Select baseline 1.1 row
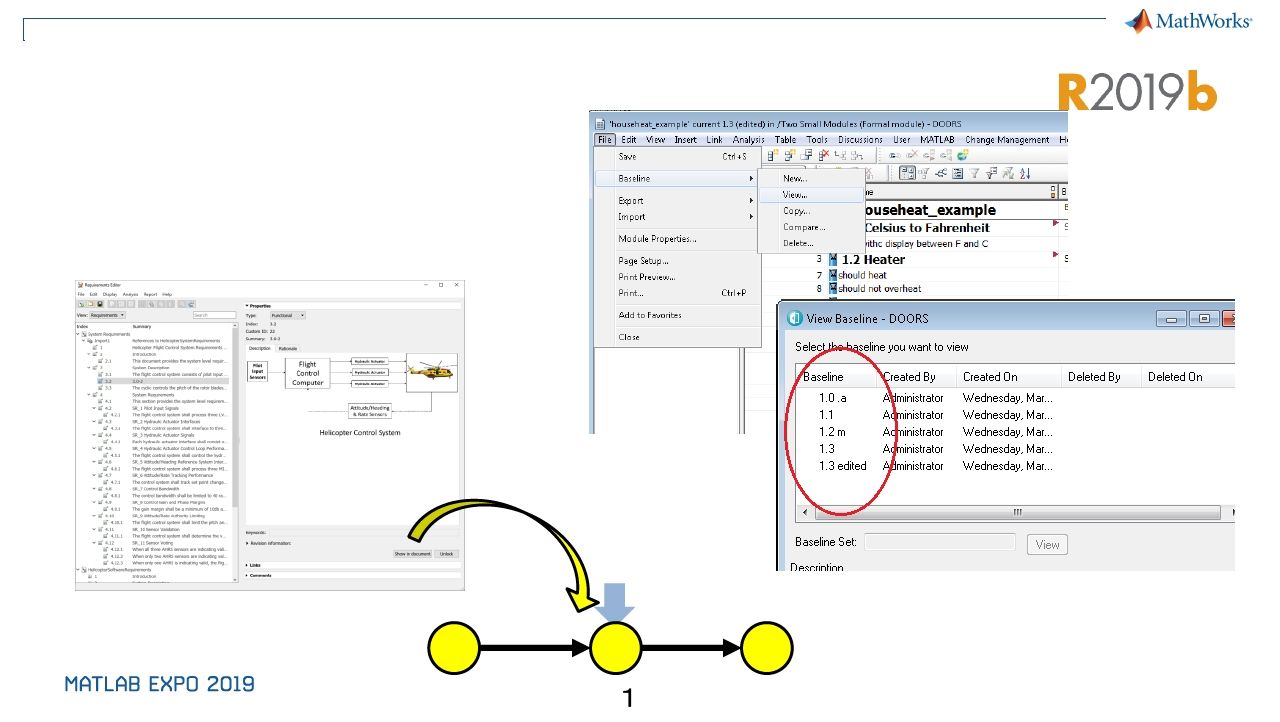1280x722 pixels. [1015, 414]
